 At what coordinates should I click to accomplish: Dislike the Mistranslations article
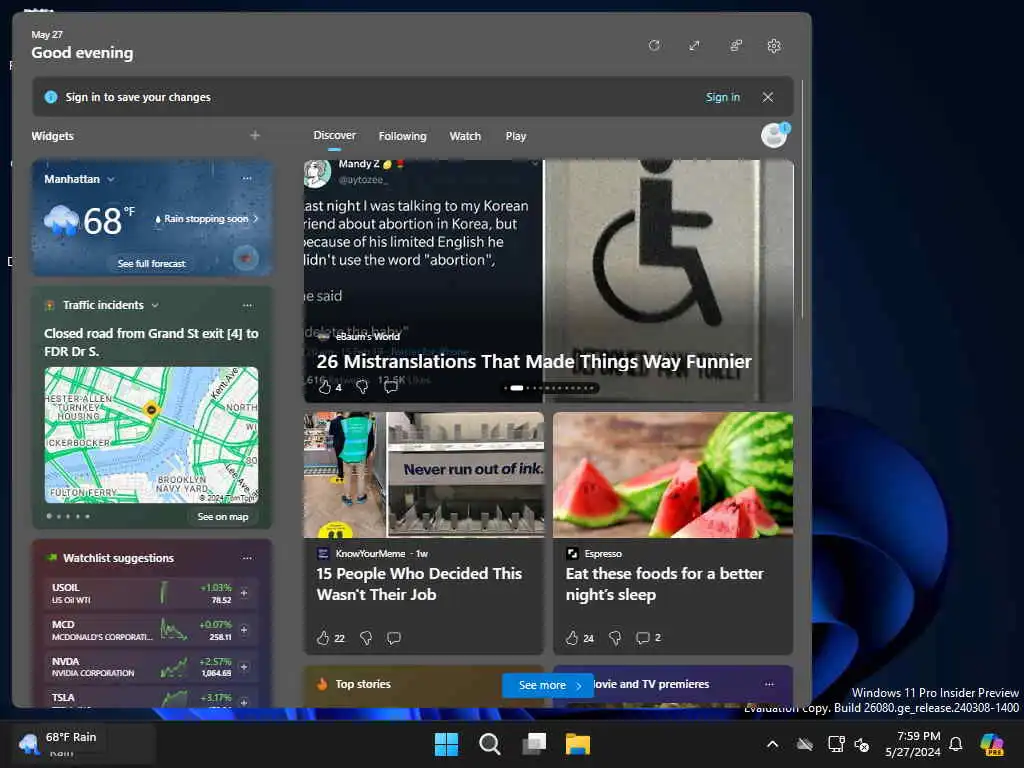[362, 387]
